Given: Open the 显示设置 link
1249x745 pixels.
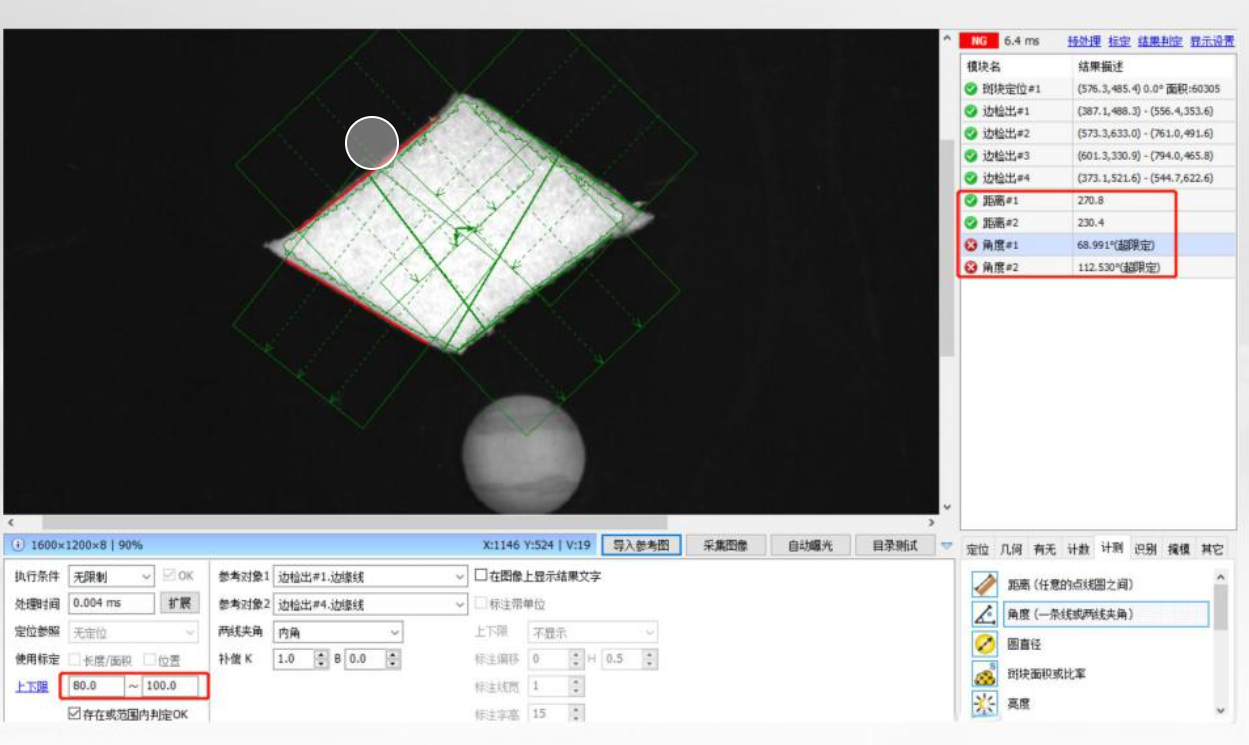Looking at the screenshot, I should click(x=1212, y=41).
